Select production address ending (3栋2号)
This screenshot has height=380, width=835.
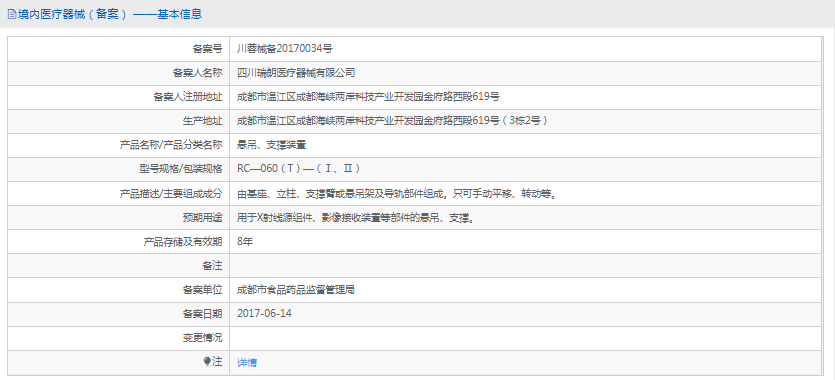point(392,121)
